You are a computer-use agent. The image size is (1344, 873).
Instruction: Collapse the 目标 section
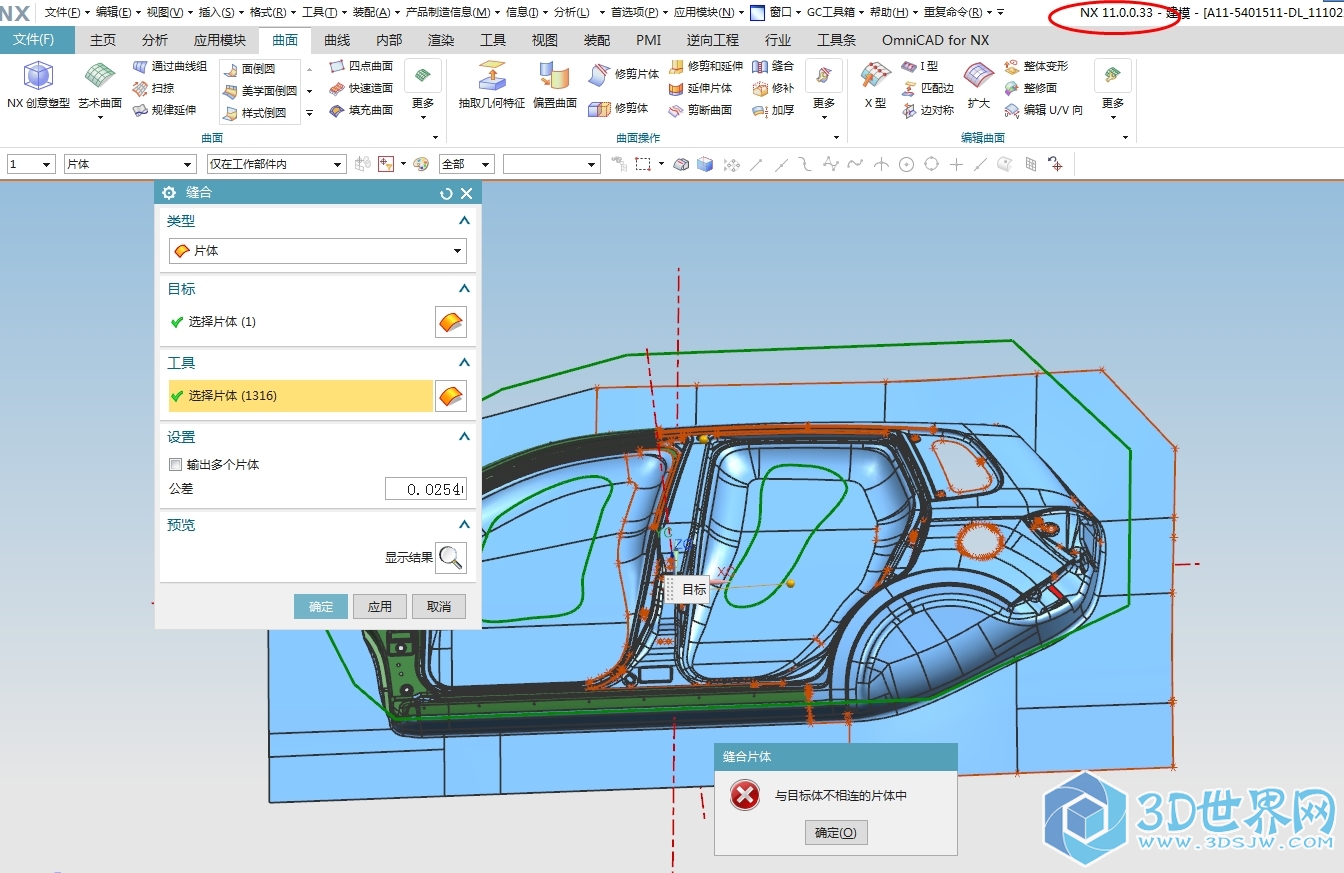click(464, 289)
